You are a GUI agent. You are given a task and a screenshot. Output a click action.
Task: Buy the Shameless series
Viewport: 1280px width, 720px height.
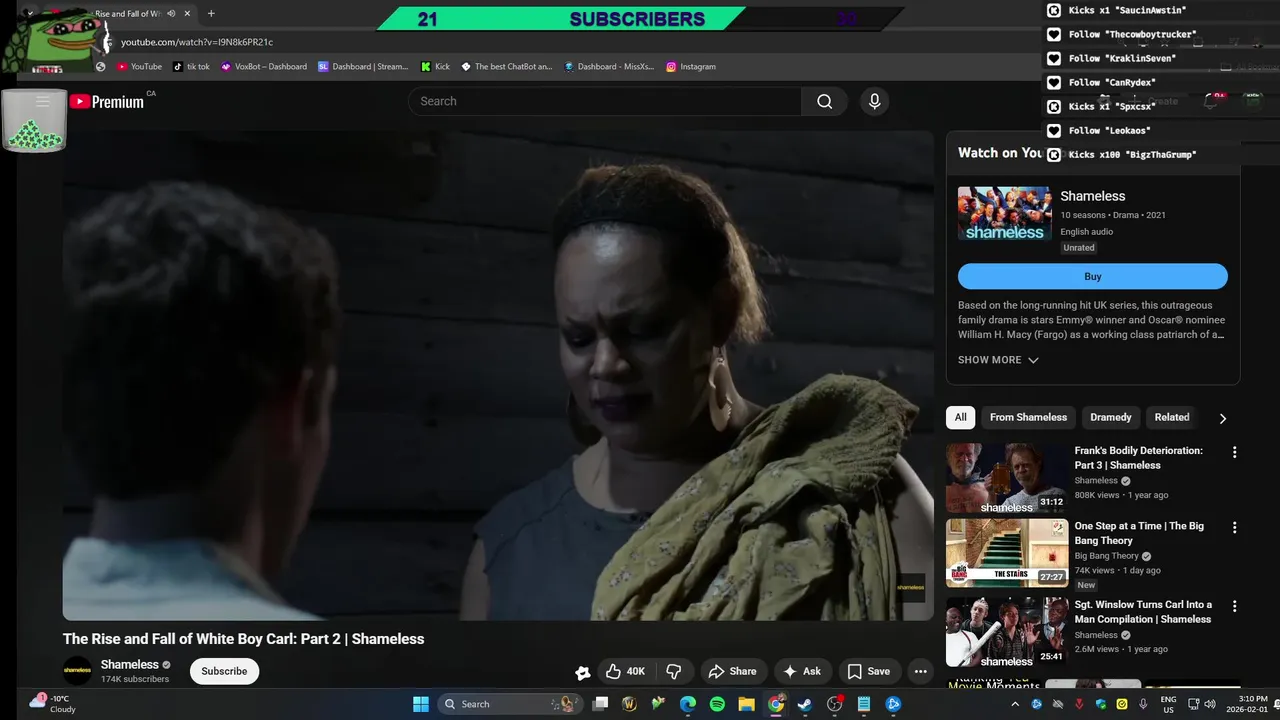click(1092, 276)
